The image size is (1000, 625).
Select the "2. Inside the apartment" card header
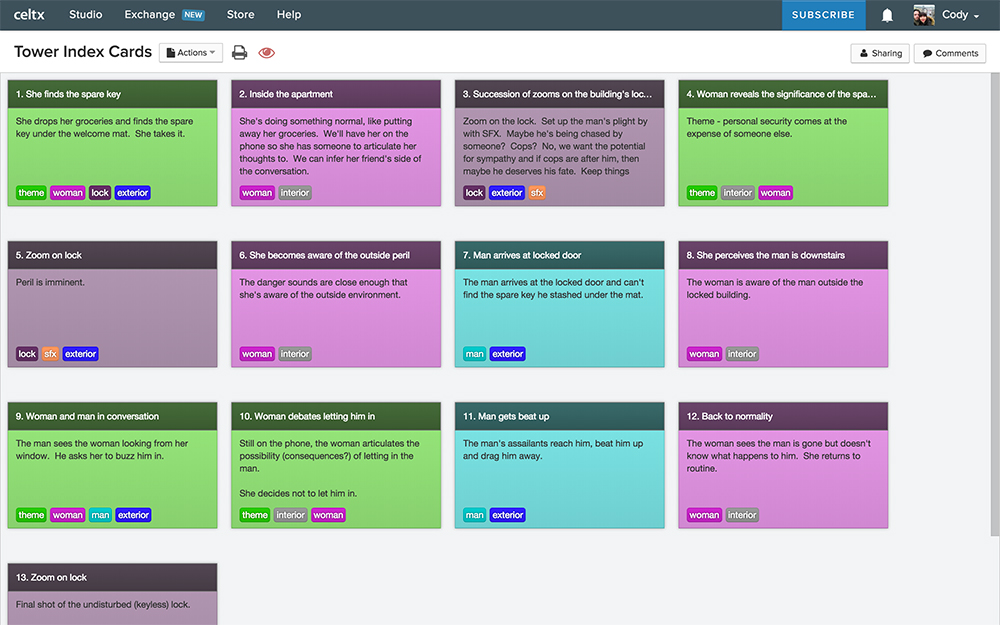(336, 94)
